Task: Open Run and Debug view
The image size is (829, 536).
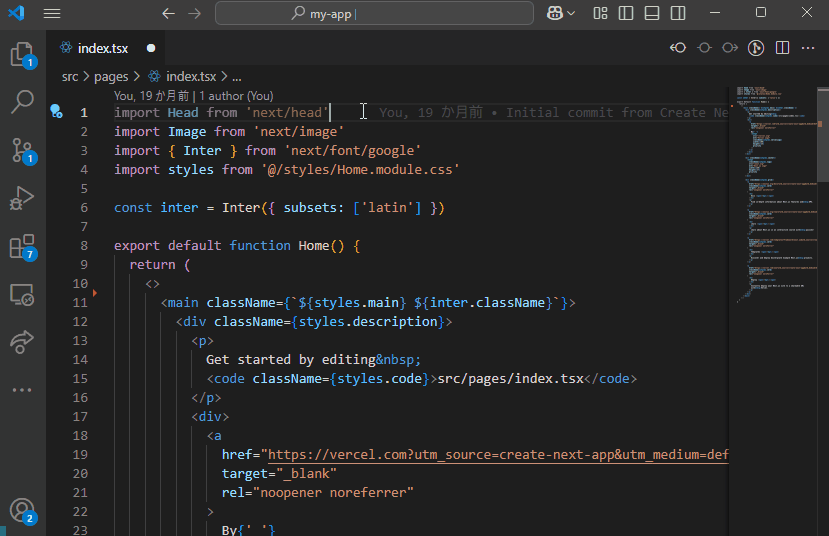Action: point(23,199)
